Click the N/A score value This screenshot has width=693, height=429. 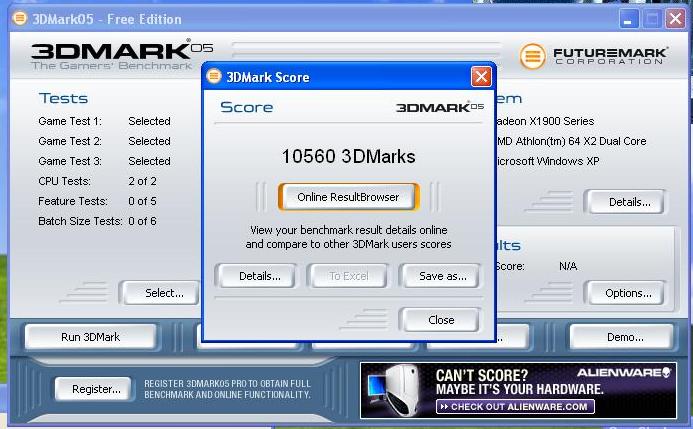pyautogui.click(x=568, y=266)
